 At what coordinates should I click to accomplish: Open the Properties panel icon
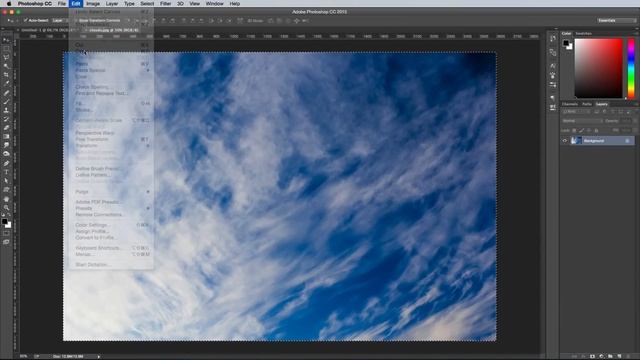click(553, 52)
